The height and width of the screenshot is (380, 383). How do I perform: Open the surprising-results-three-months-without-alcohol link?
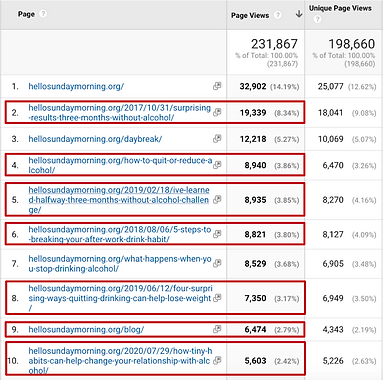(x=120, y=112)
